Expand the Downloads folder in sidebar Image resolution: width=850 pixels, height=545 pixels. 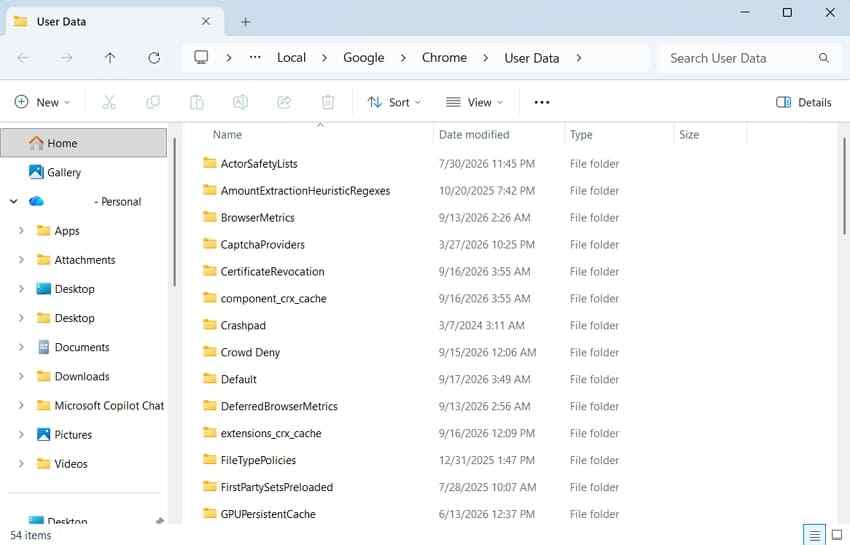[21, 376]
